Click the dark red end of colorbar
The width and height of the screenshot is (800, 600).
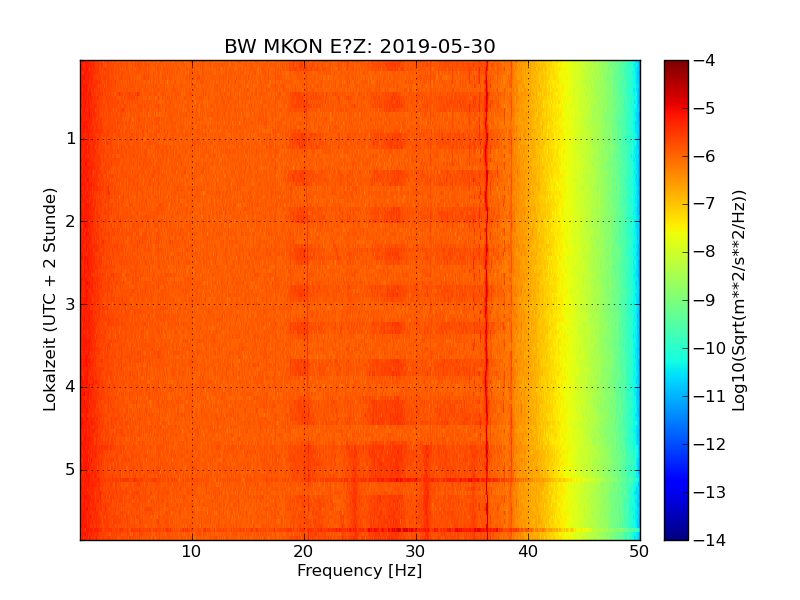(677, 66)
